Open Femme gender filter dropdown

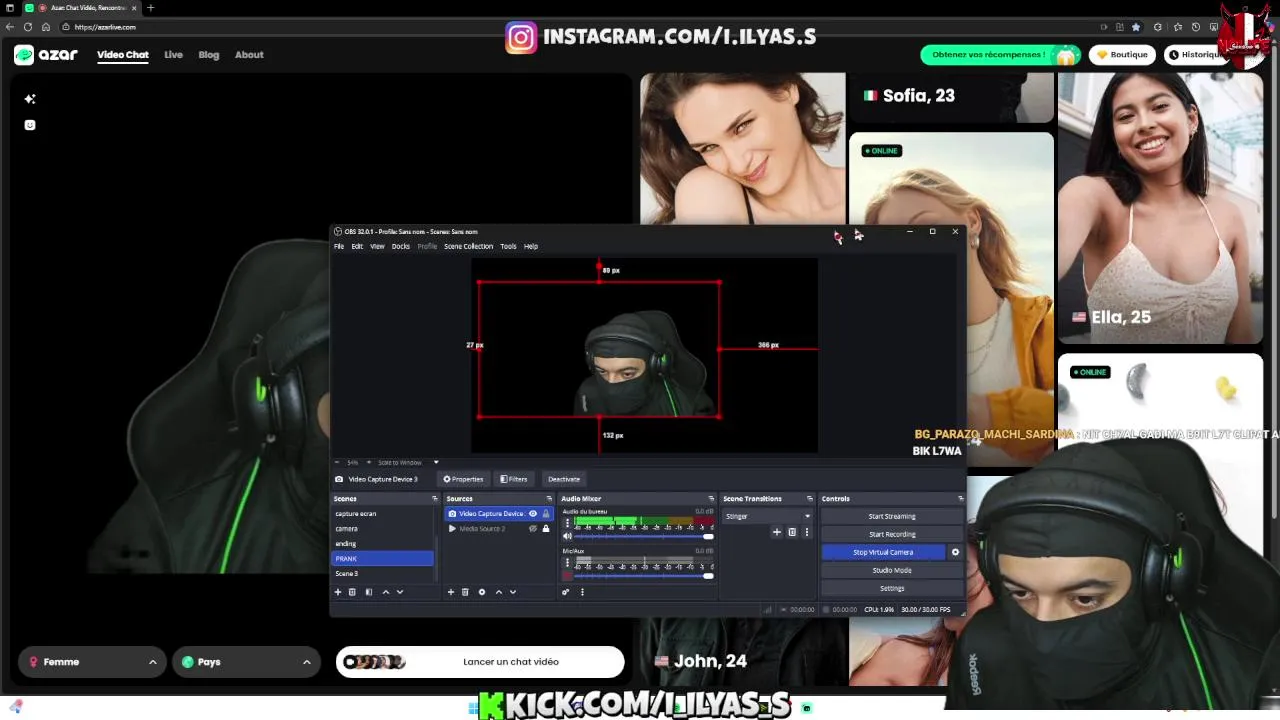click(x=92, y=662)
